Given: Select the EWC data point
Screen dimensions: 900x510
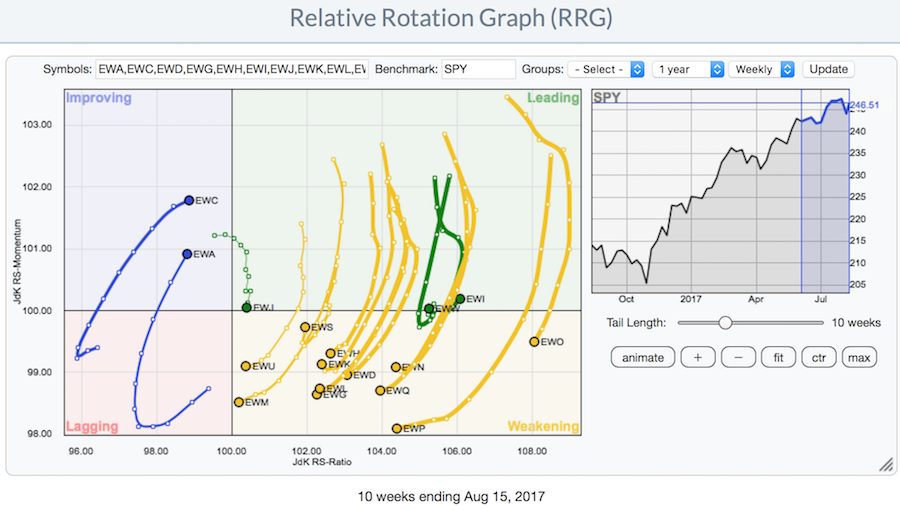Looking at the screenshot, I should click(189, 200).
